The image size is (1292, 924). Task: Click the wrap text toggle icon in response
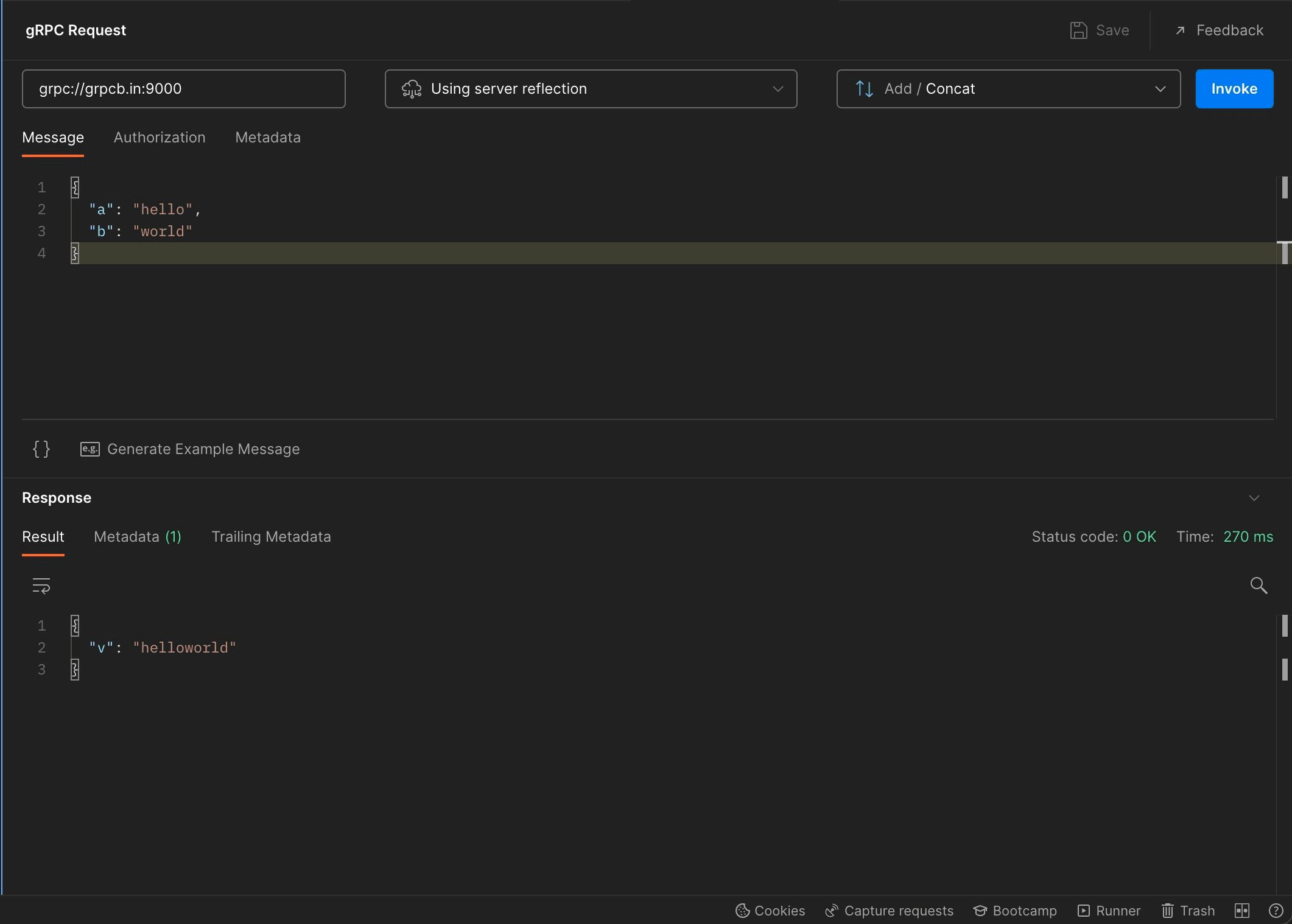click(41, 585)
